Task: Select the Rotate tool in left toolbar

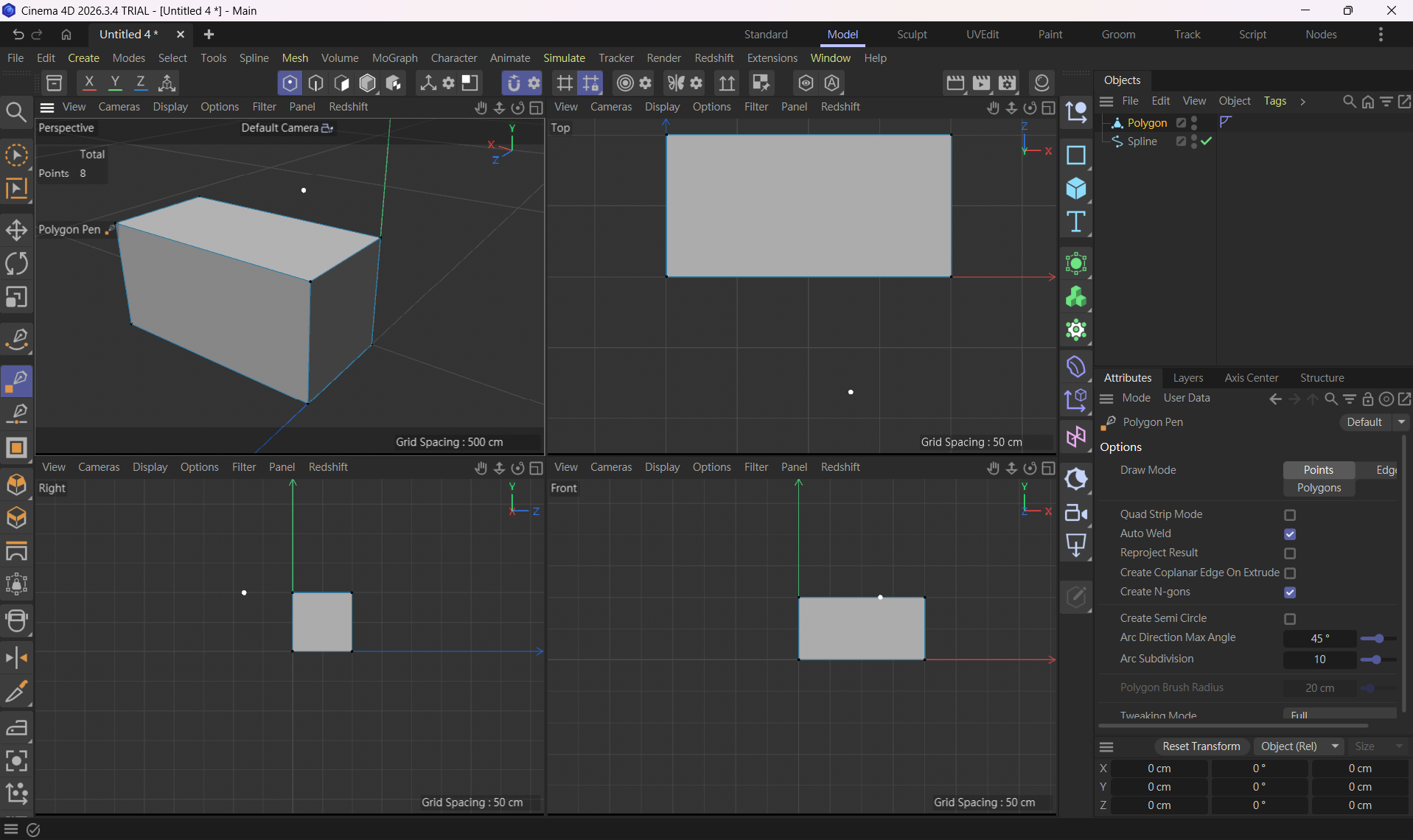Action: [x=16, y=264]
